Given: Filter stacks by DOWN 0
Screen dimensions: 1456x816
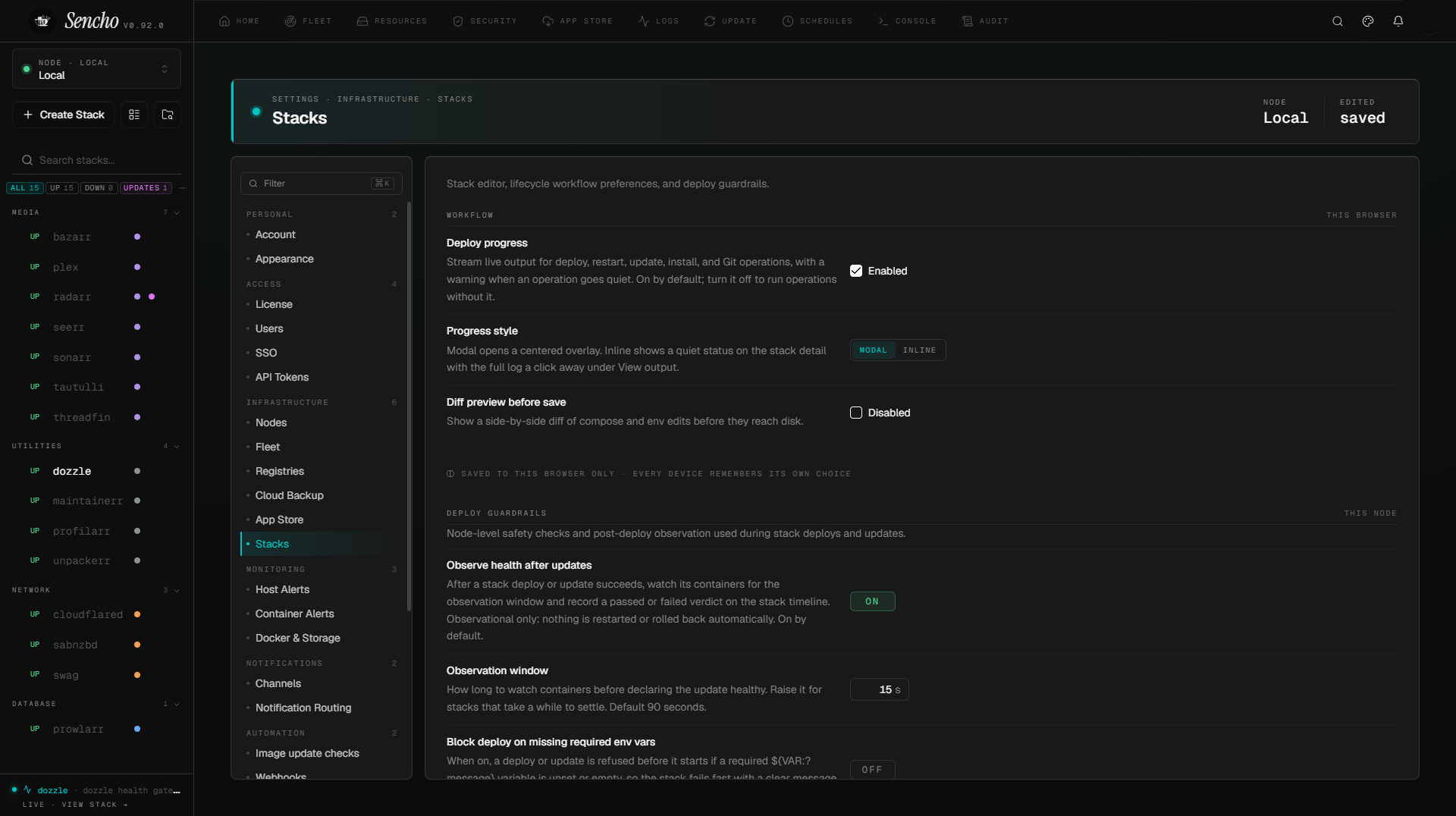Looking at the screenshot, I should (x=99, y=188).
